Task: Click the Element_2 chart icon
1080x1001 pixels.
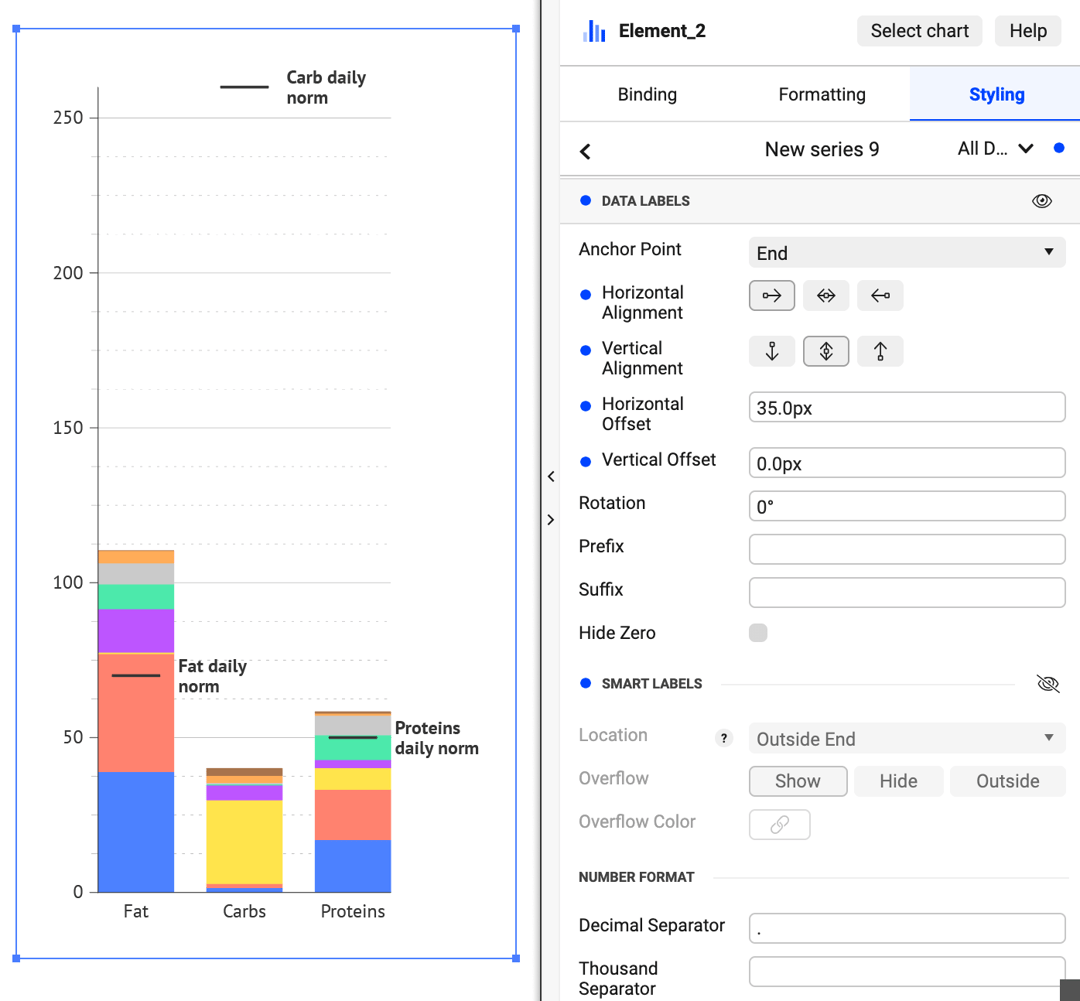Action: [594, 31]
